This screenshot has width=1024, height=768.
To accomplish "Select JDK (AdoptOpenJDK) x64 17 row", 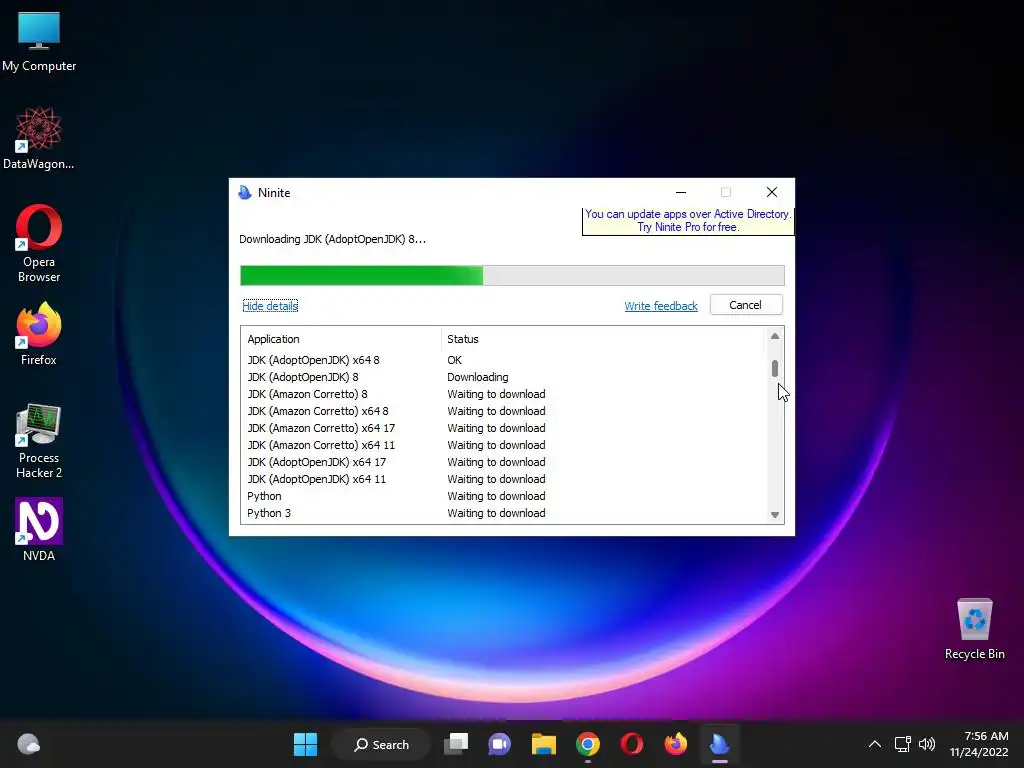I will pyautogui.click(x=503, y=462).
